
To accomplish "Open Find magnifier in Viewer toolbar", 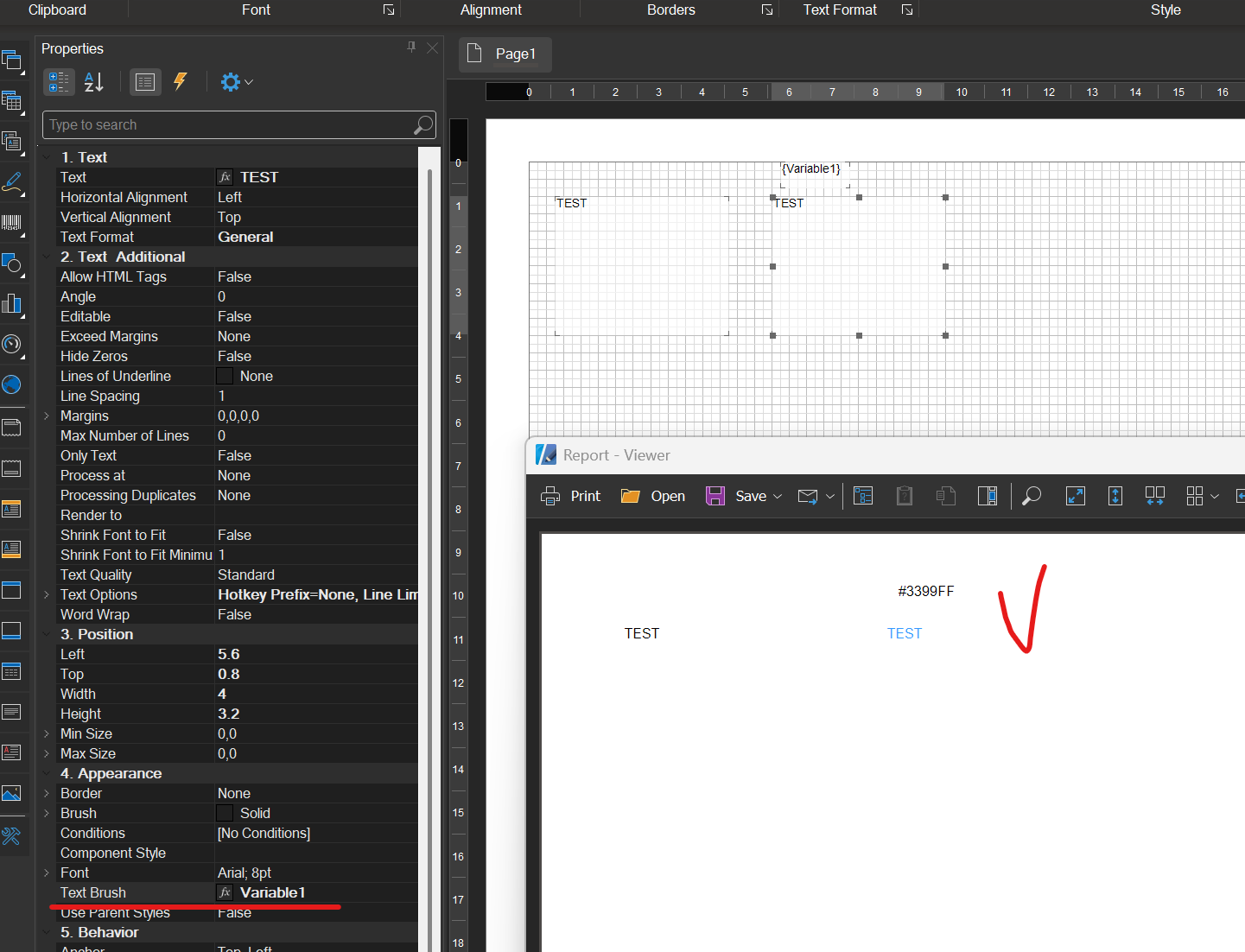I will (1032, 496).
